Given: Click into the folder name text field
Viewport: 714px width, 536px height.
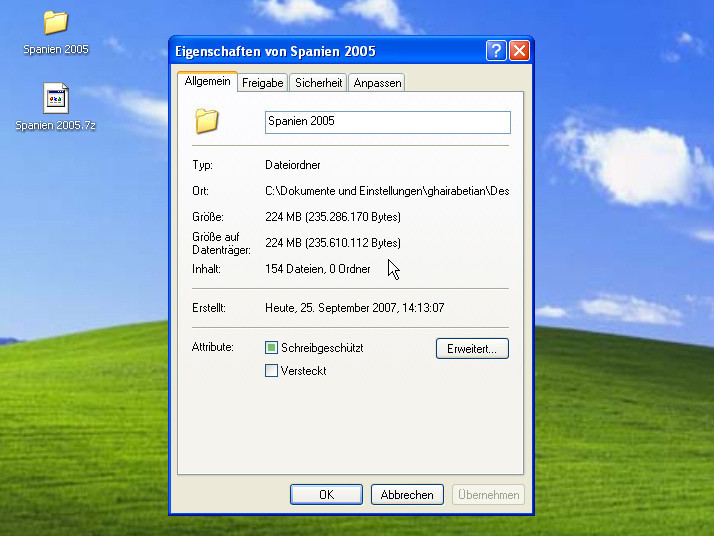Looking at the screenshot, I should (387, 122).
